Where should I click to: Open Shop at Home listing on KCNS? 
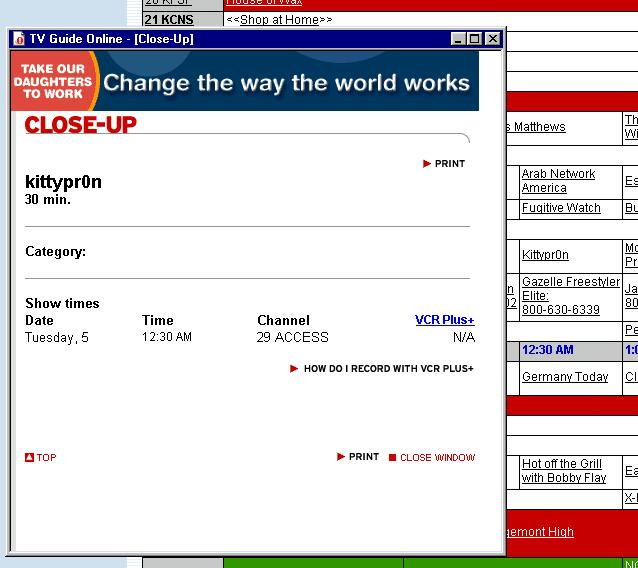tap(279, 20)
